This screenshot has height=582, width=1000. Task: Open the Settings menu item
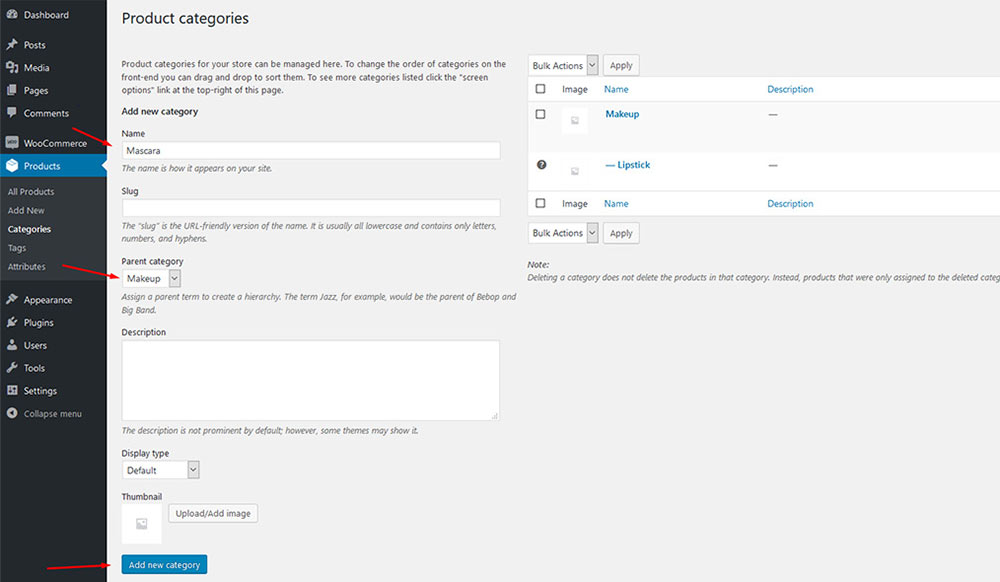point(40,391)
